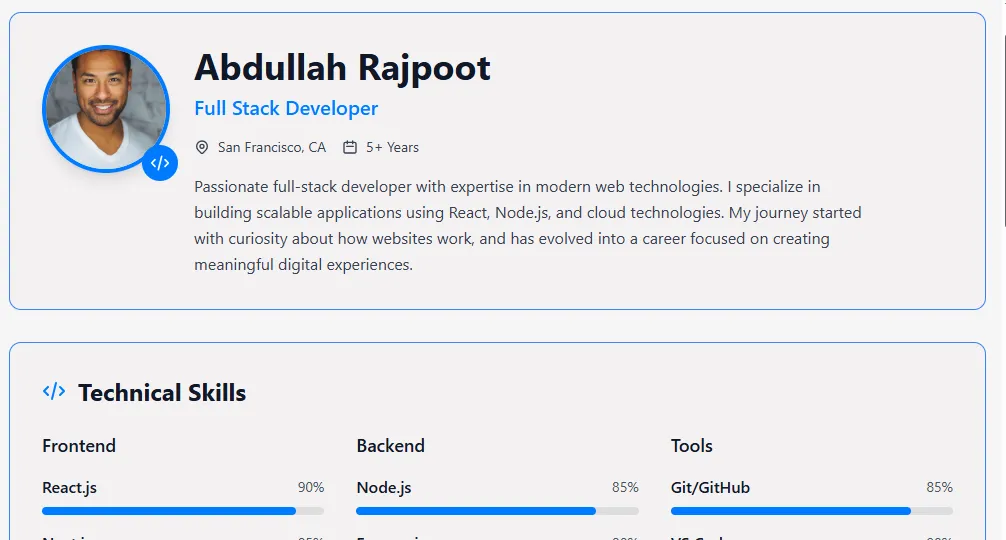Click the San Francisco, CA location text
Image resolution: width=1006 pixels, height=540 pixels.
[272, 147]
